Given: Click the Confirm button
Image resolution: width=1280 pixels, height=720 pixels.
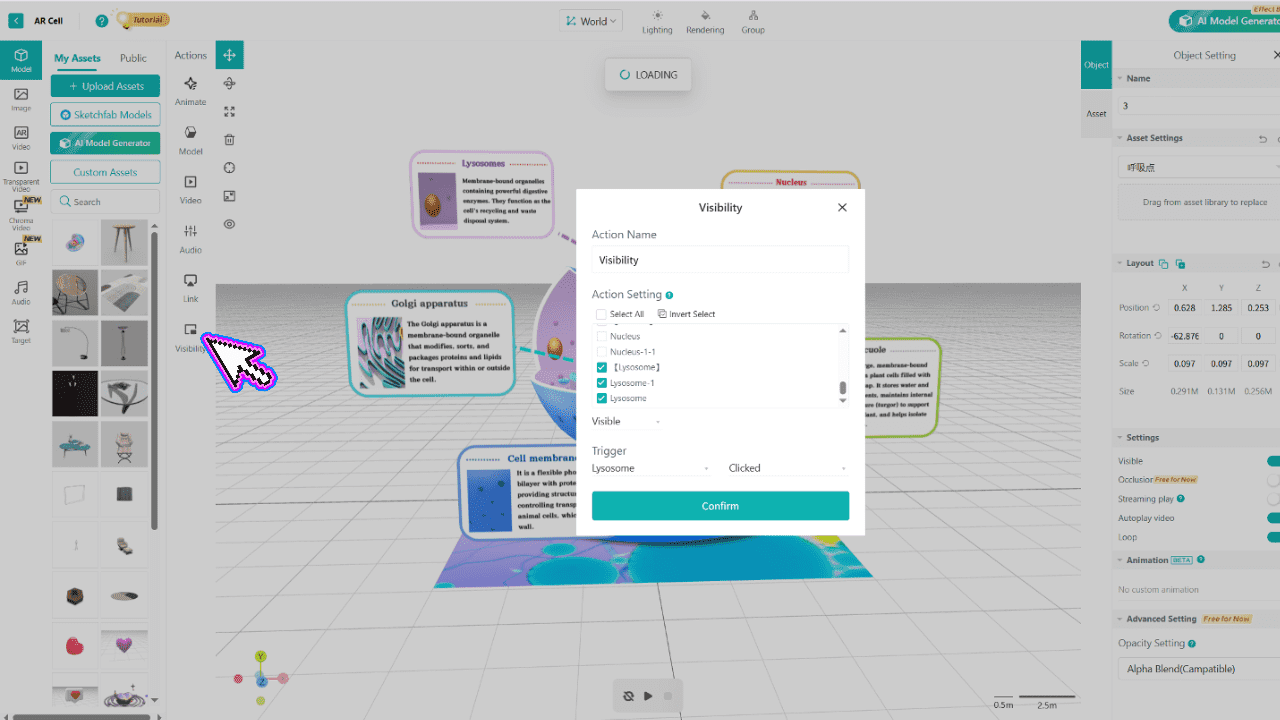Looking at the screenshot, I should 720,506.
